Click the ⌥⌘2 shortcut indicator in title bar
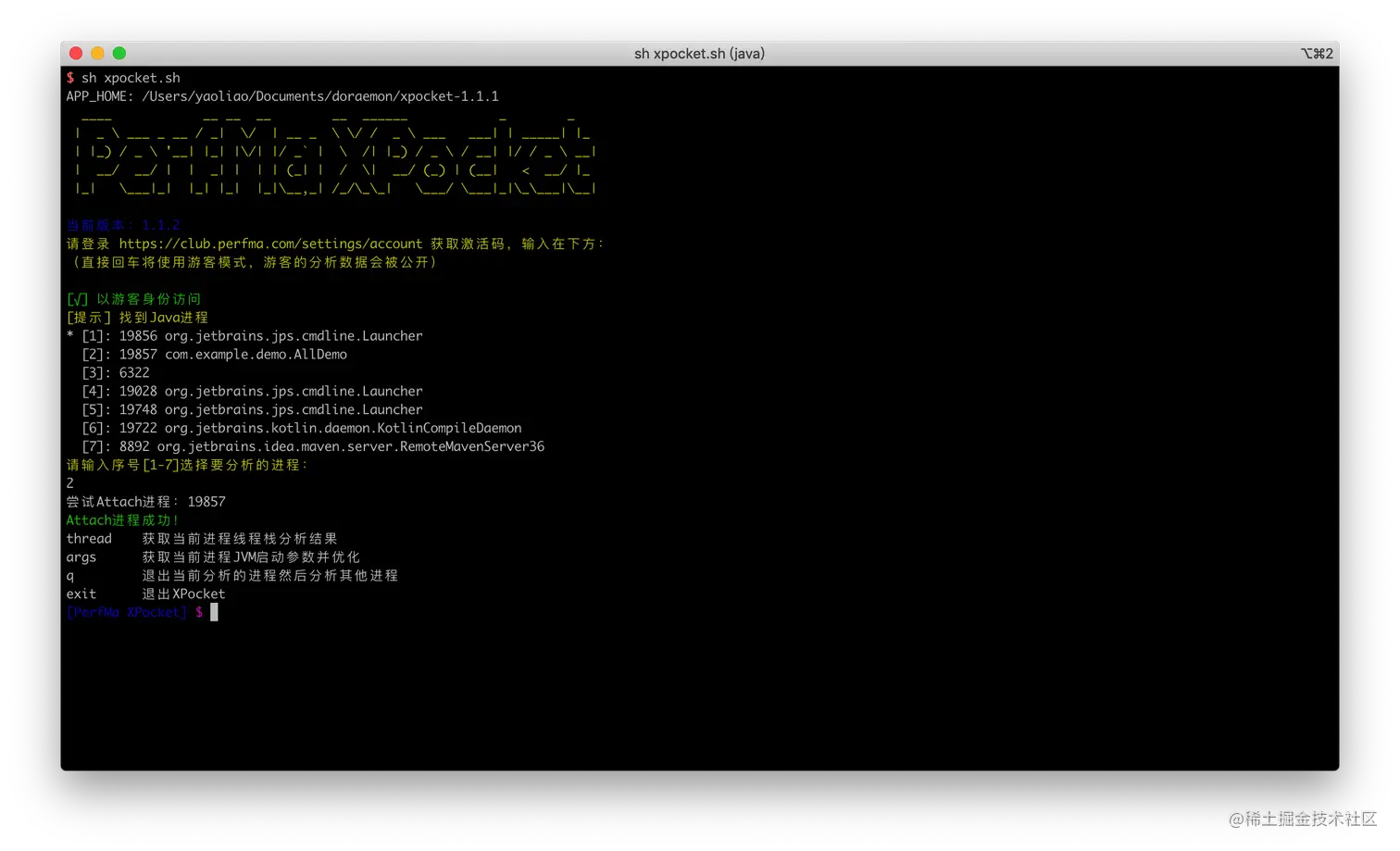This screenshot has width=1400, height=851. [1317, 54]
